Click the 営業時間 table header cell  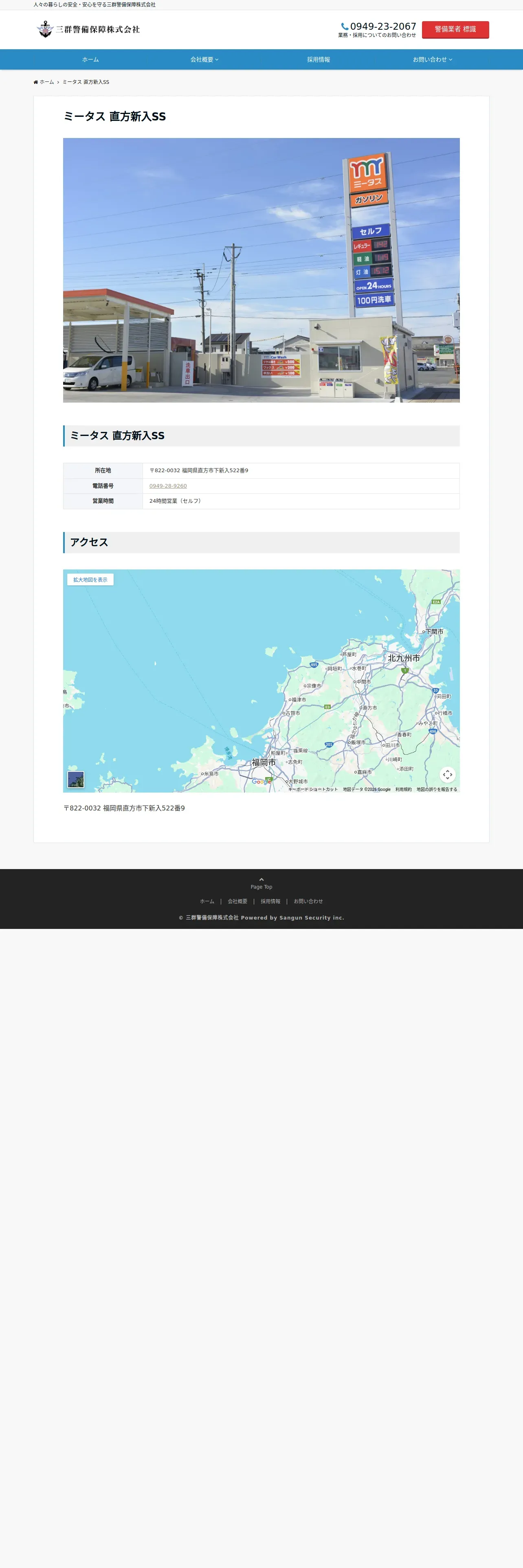coord(103,501)
